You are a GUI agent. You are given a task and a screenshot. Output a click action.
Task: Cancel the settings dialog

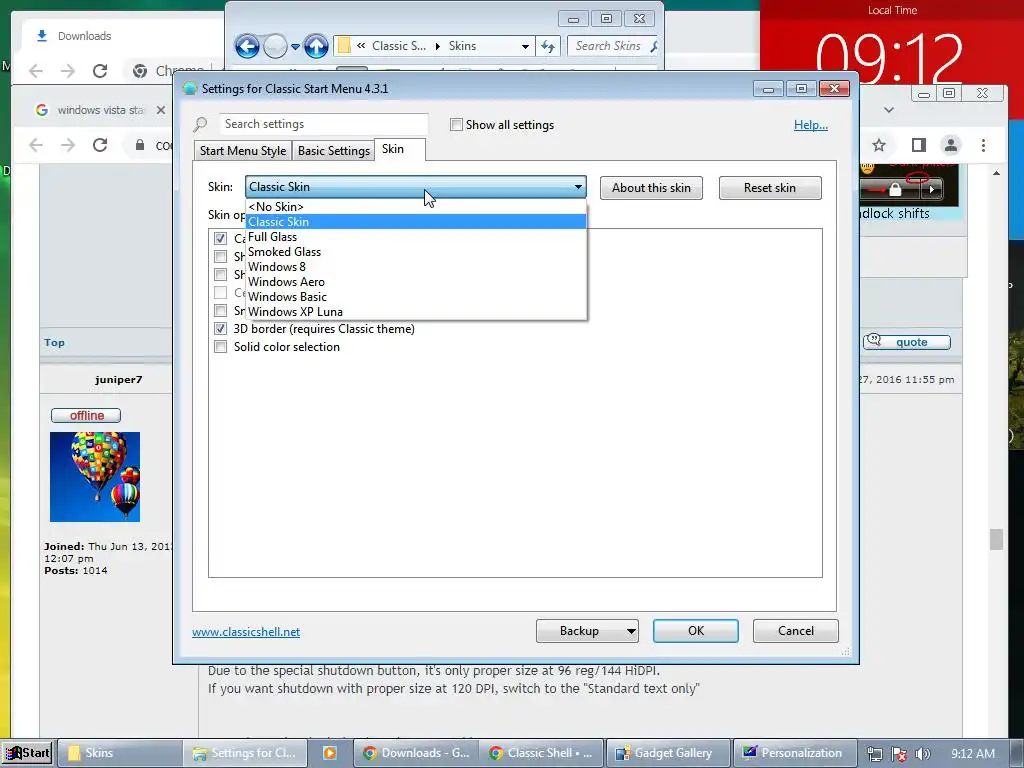click(795, 631)
